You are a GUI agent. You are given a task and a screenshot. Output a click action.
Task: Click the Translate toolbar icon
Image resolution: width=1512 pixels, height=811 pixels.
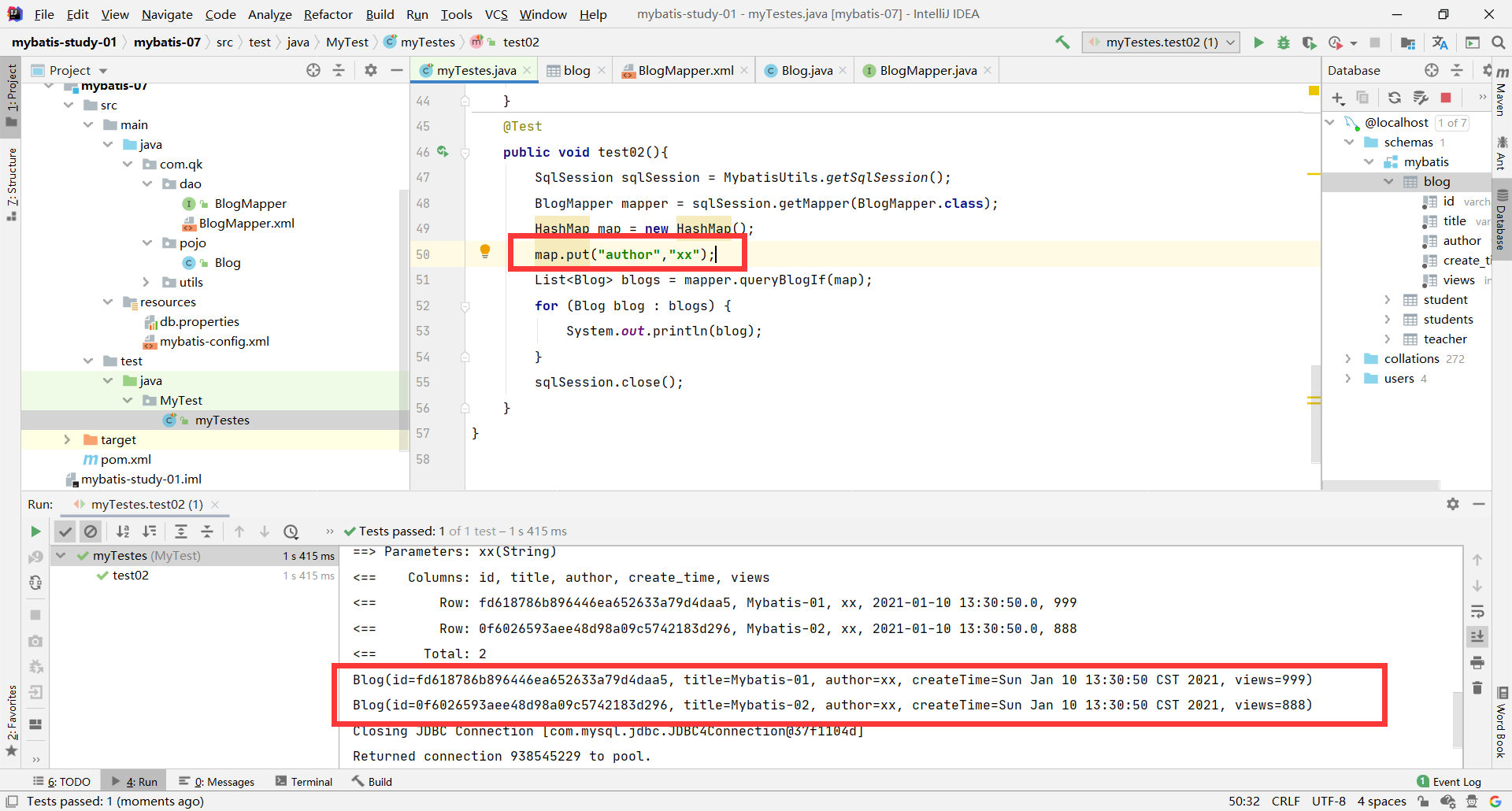point(1439,42)
